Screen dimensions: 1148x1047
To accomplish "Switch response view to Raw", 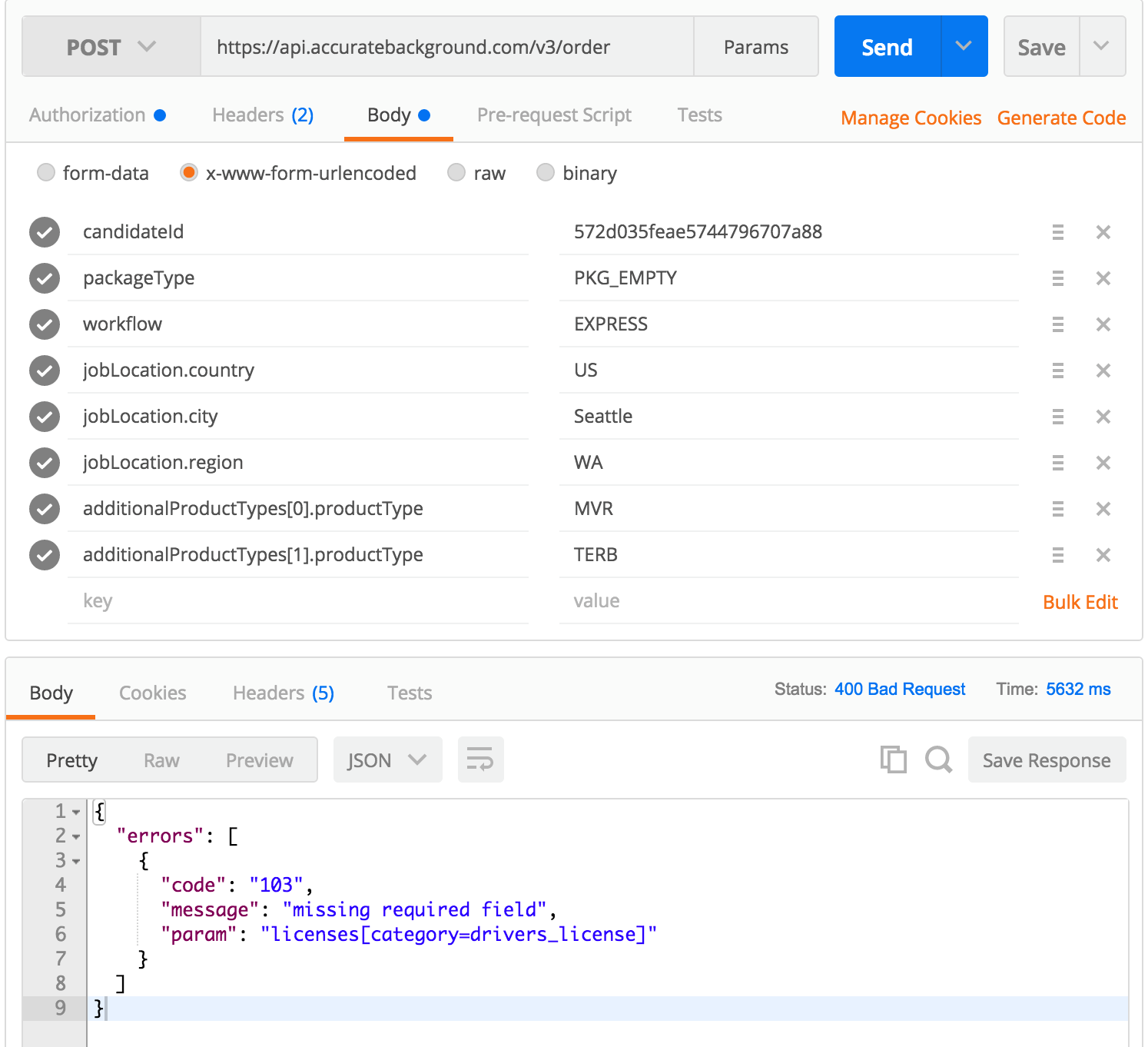I will point(161,760).
